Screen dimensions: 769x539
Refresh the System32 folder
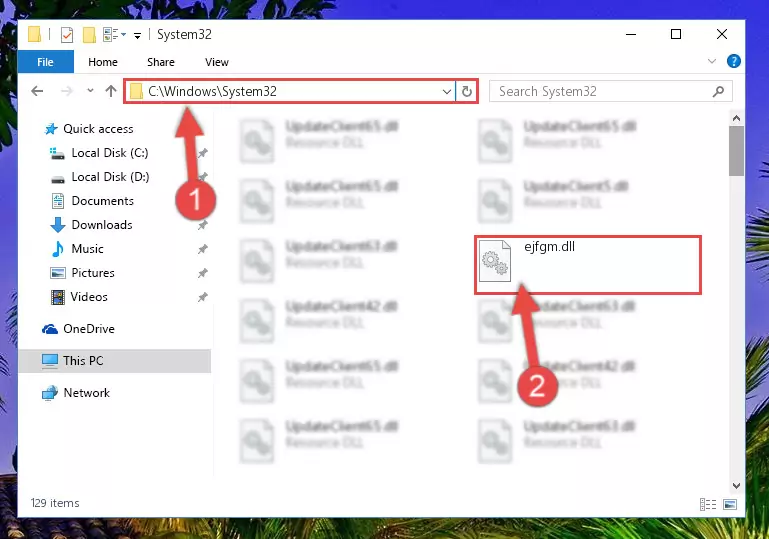467,92
